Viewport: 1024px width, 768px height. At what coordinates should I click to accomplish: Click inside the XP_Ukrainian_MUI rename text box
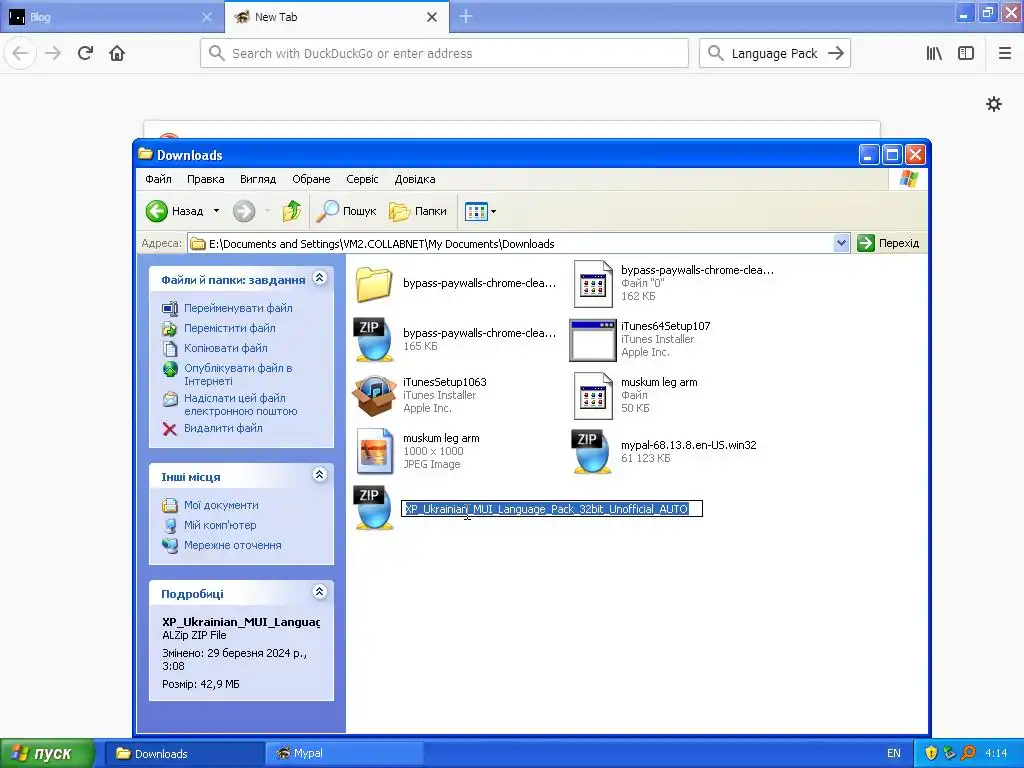click(552, 509)
